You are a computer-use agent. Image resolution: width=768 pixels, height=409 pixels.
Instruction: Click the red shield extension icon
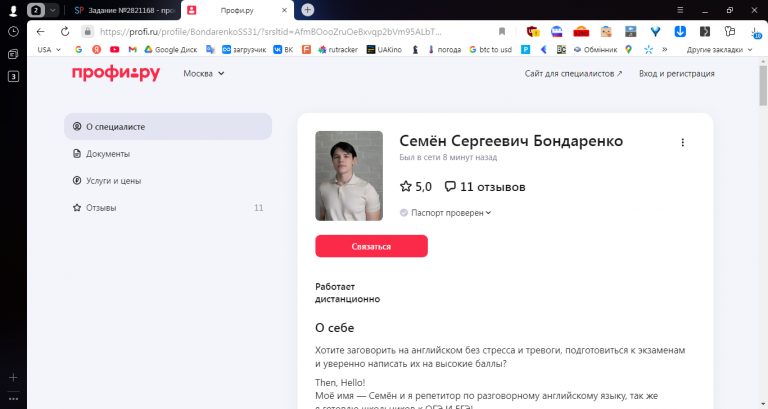(533, 32)
